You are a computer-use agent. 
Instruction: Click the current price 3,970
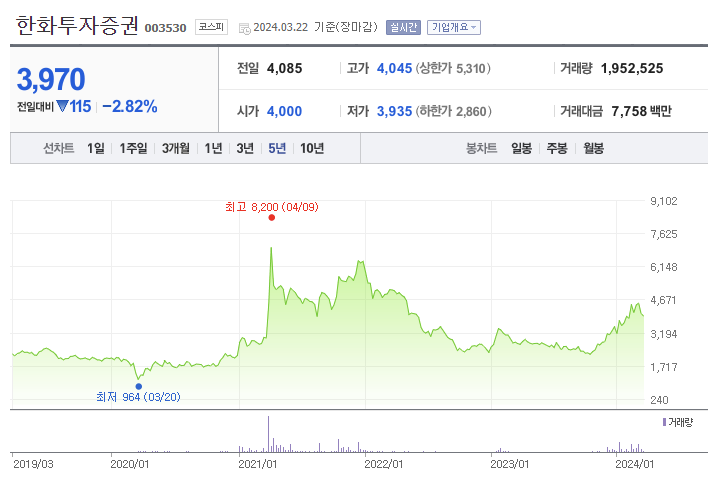[x=51, y=80]
